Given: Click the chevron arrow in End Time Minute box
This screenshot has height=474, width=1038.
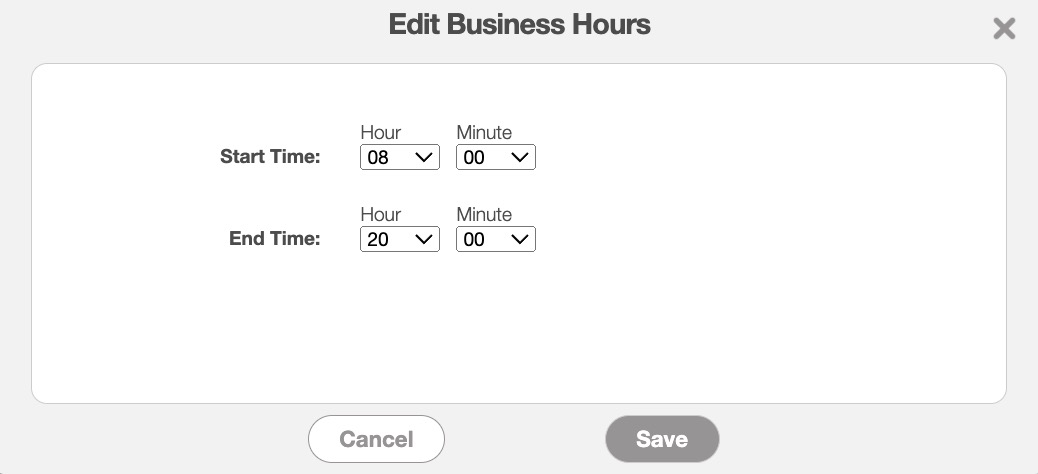Looking at the screenshot, I should [519, 239].
